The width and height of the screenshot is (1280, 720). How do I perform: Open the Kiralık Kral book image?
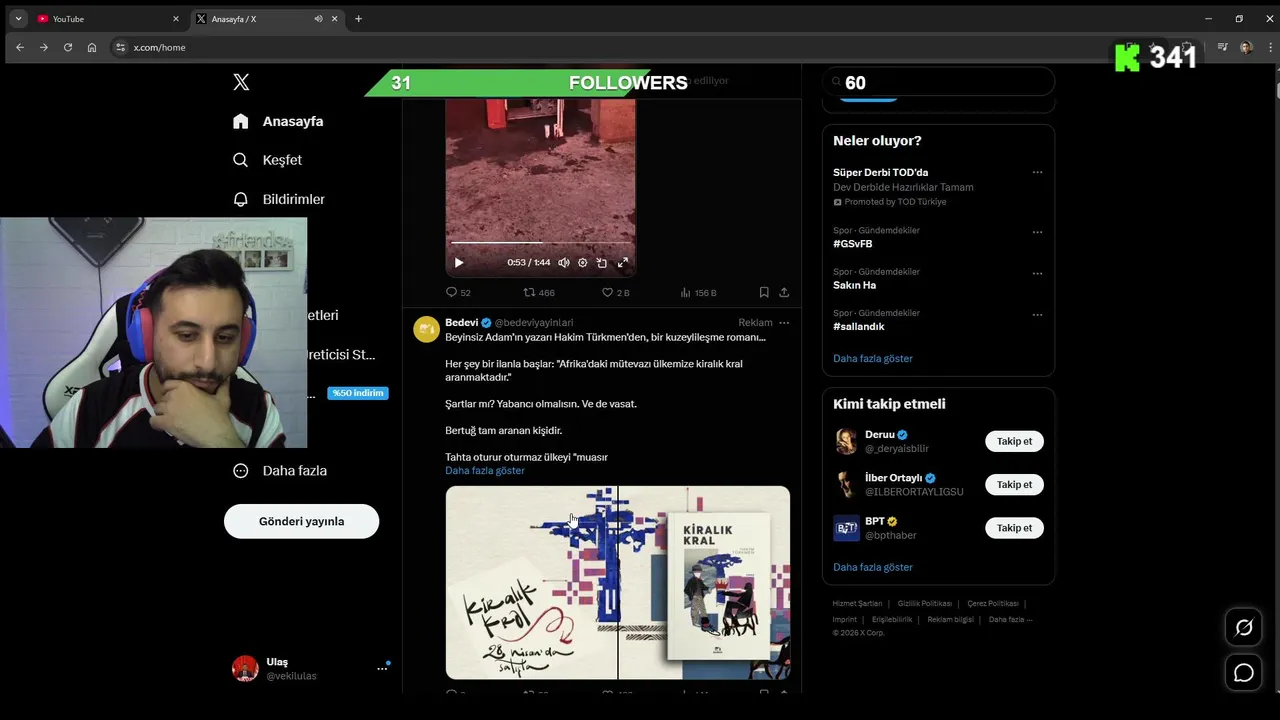[618, 583]
